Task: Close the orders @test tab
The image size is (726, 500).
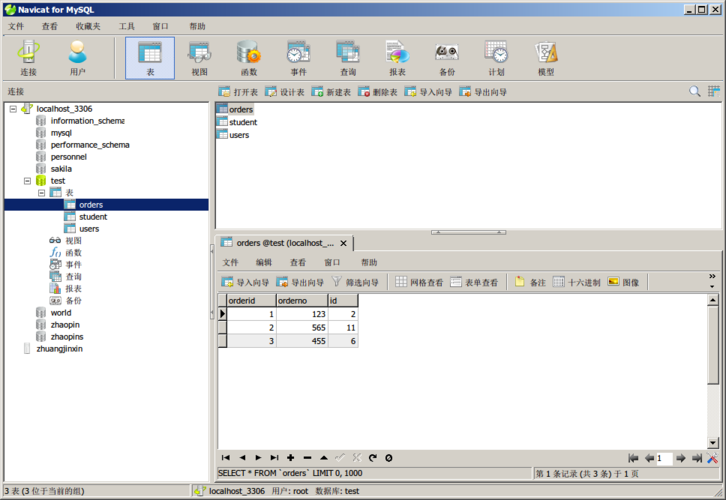Action: [x=344, y=243]
